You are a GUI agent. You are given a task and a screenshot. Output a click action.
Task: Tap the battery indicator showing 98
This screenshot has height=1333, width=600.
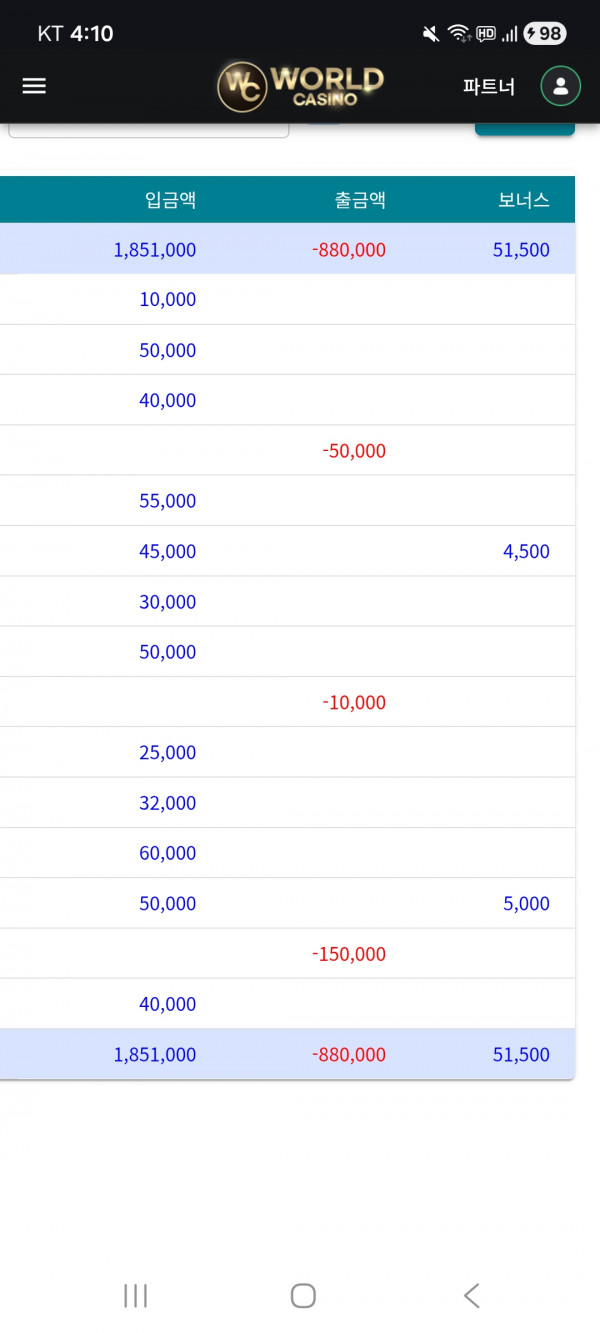click(x=545, y=34)
